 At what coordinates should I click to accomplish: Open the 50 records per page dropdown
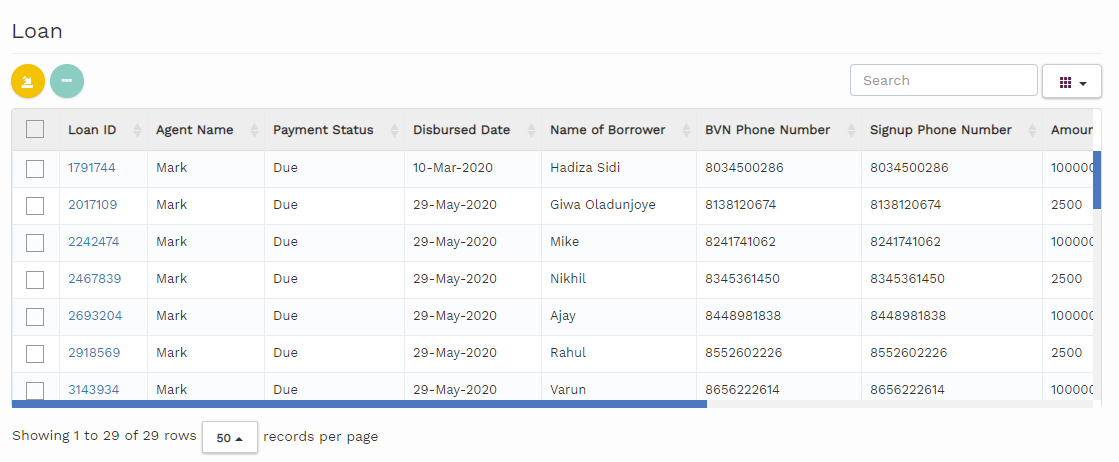click(x=230, y=437)
